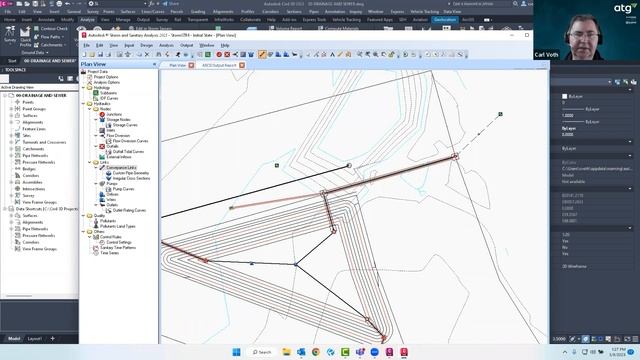This screenshot has height=360, width=640.
Task: Open the File menu in Storm Sanitary Analysis
Action: pyautogui.click(x=87, y=45)
